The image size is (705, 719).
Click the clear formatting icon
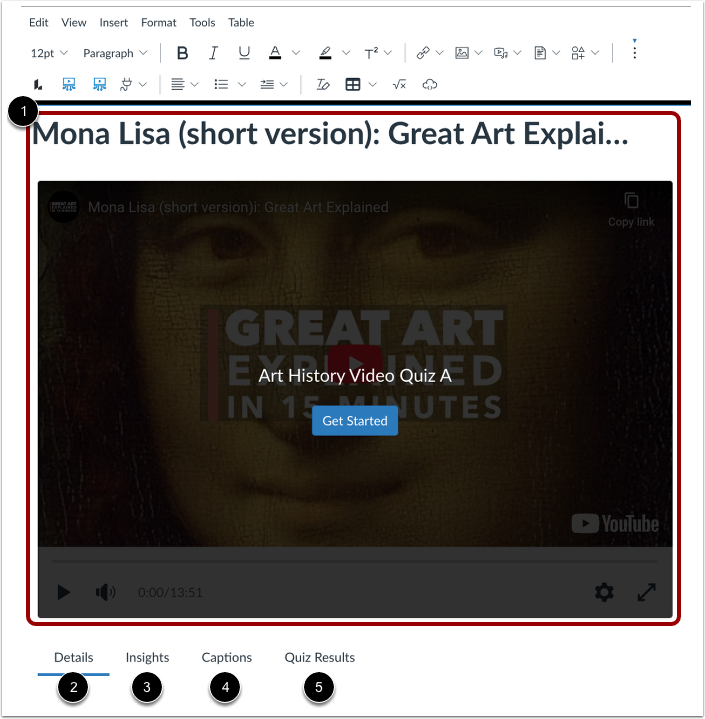[x=323, y=84]
